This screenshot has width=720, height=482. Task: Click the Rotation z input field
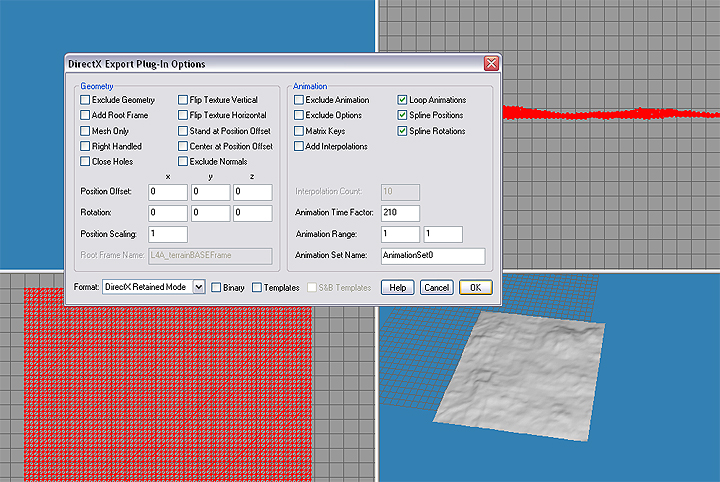[x=253, y=213]
